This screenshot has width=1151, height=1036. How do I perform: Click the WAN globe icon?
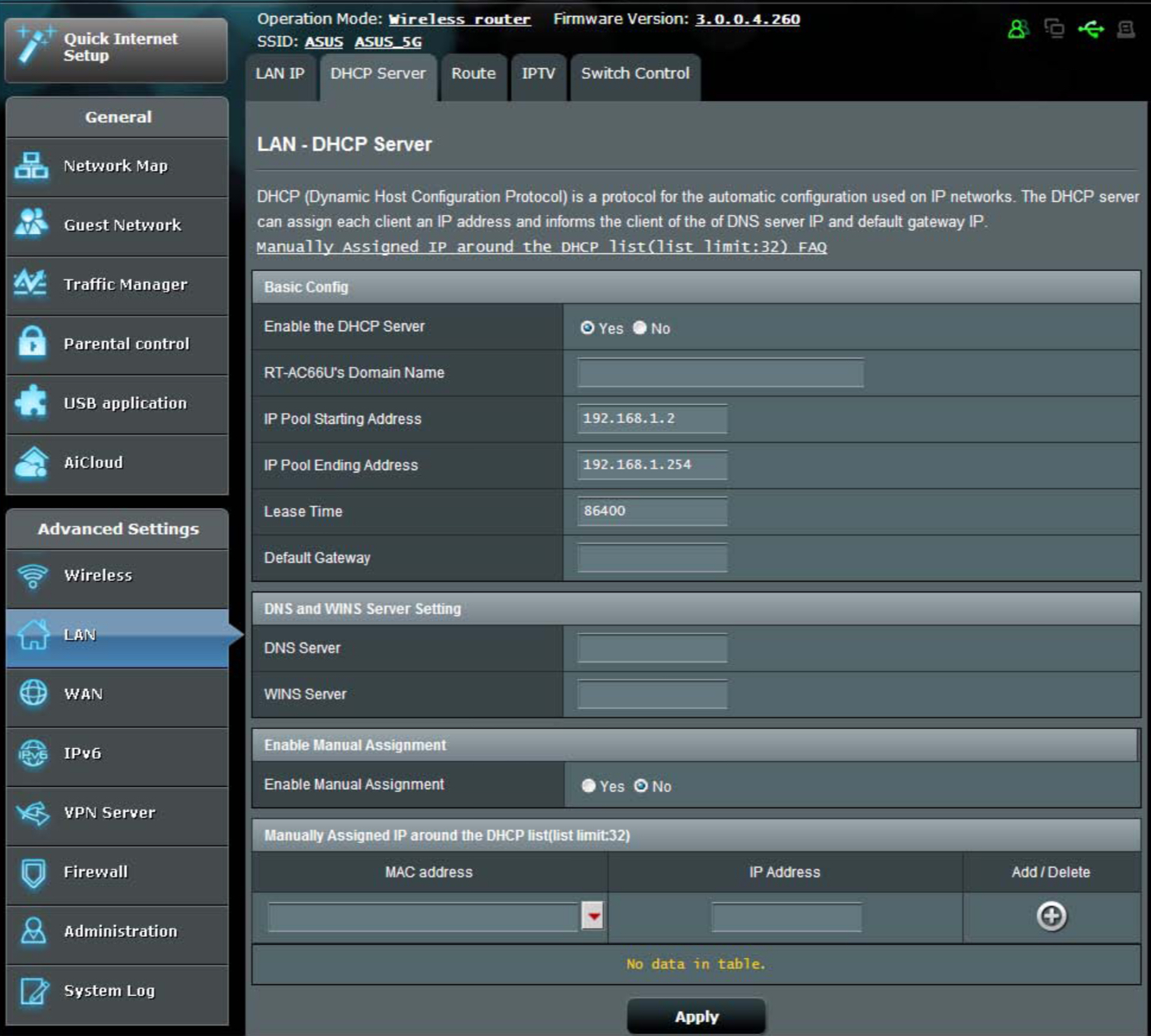click(33, 693)
